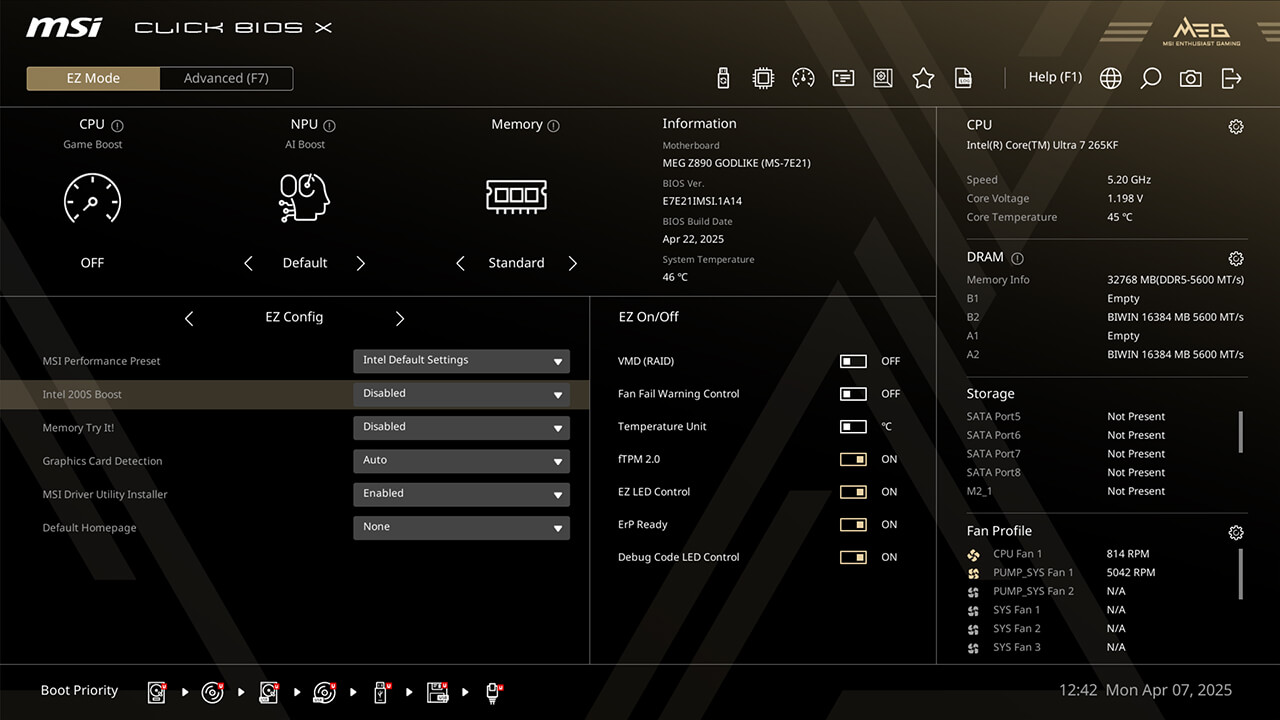Image resolution: width=1280 pixels, height=720 pixels.
Task: Open the Default Homepage dropdown
Action: tap(461, 527)
